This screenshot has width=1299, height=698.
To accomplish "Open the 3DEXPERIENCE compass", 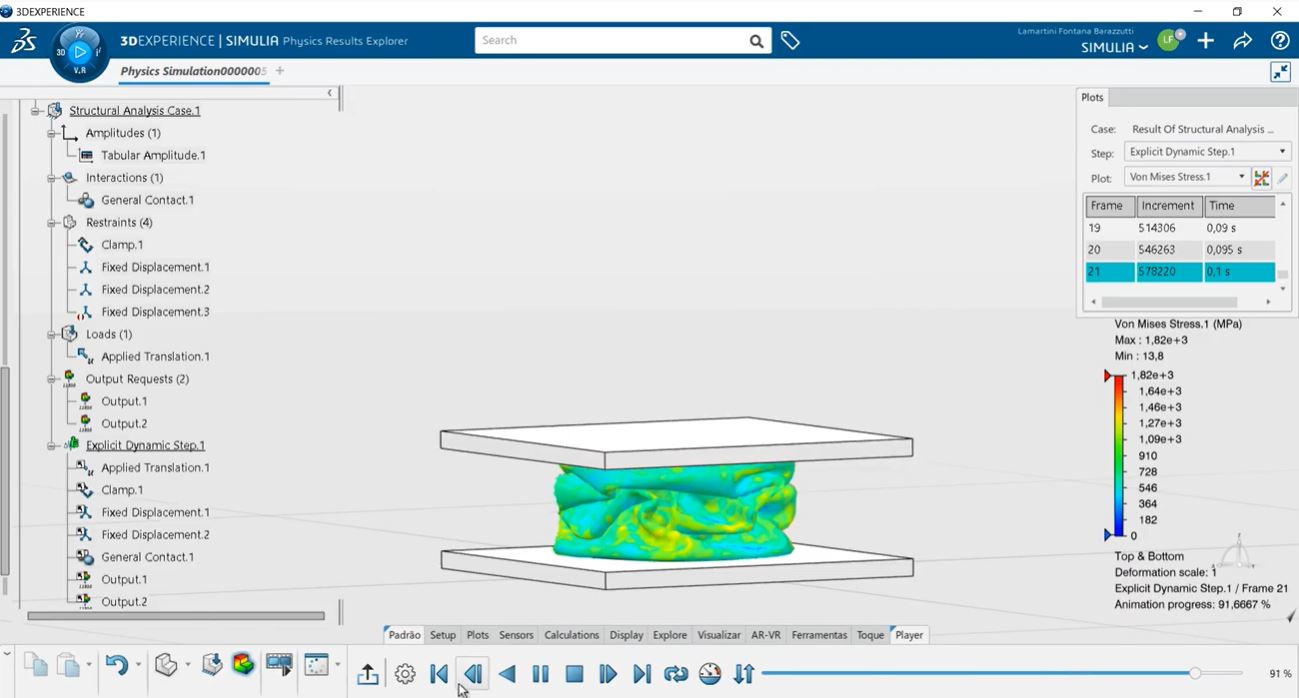I will pyautogui.click(x=80, y=52).
